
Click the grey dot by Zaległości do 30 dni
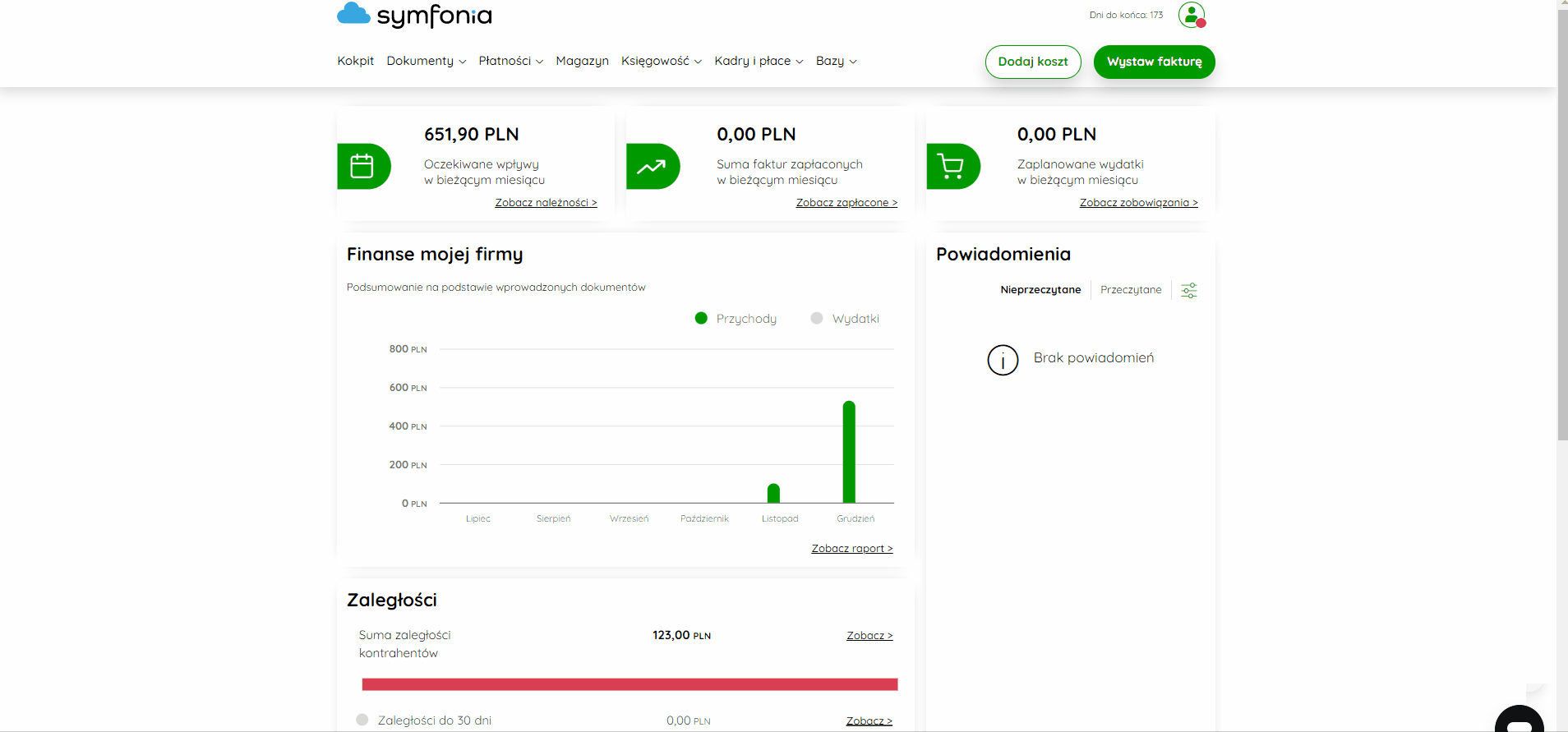[362, 720]
